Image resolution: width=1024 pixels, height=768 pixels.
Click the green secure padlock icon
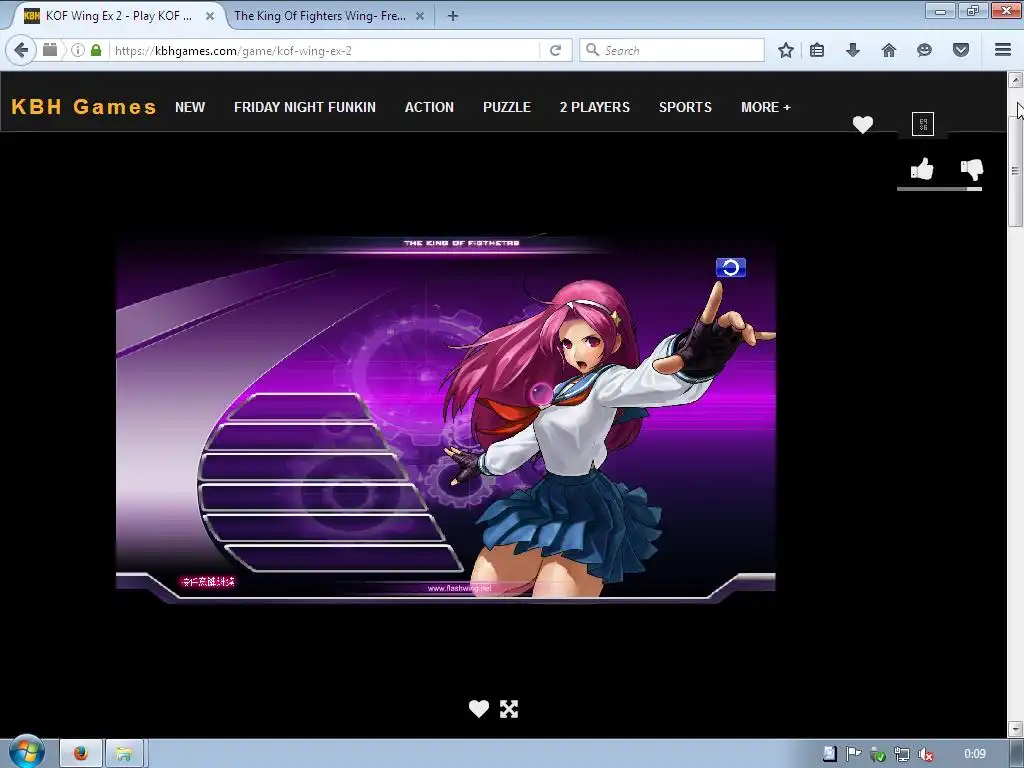pos(96,50)
